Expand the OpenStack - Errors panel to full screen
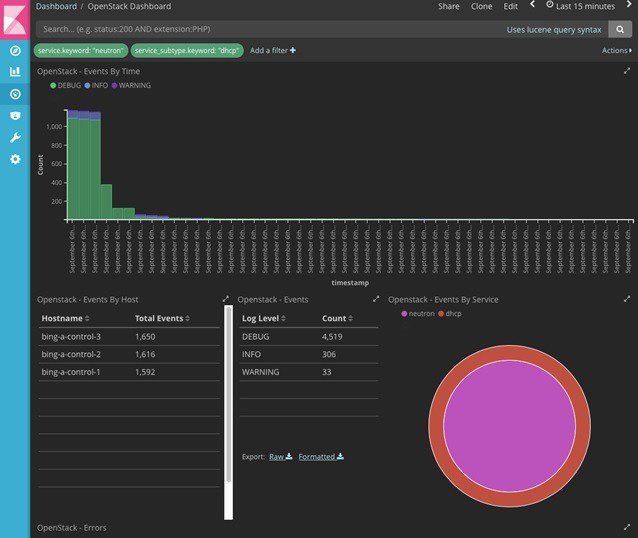638x538 pixels. click(627, 527)
